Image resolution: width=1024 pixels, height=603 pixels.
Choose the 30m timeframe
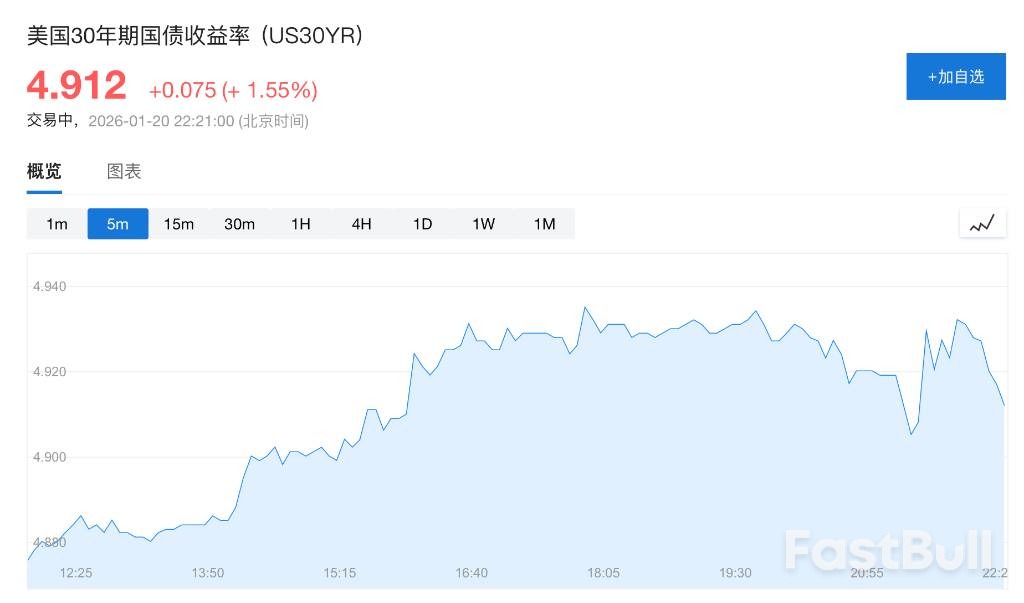(240, 224)
